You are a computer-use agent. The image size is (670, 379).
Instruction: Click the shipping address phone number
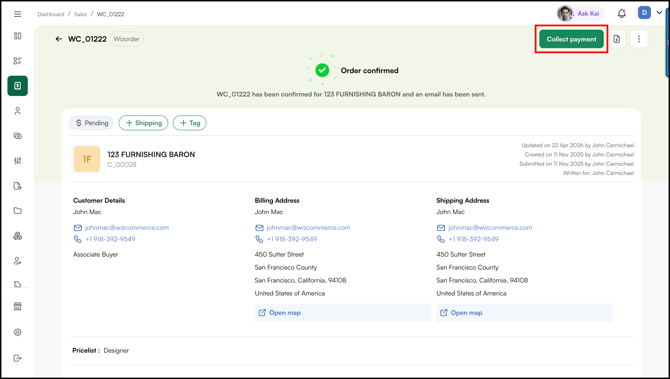(x=473, y=239)
